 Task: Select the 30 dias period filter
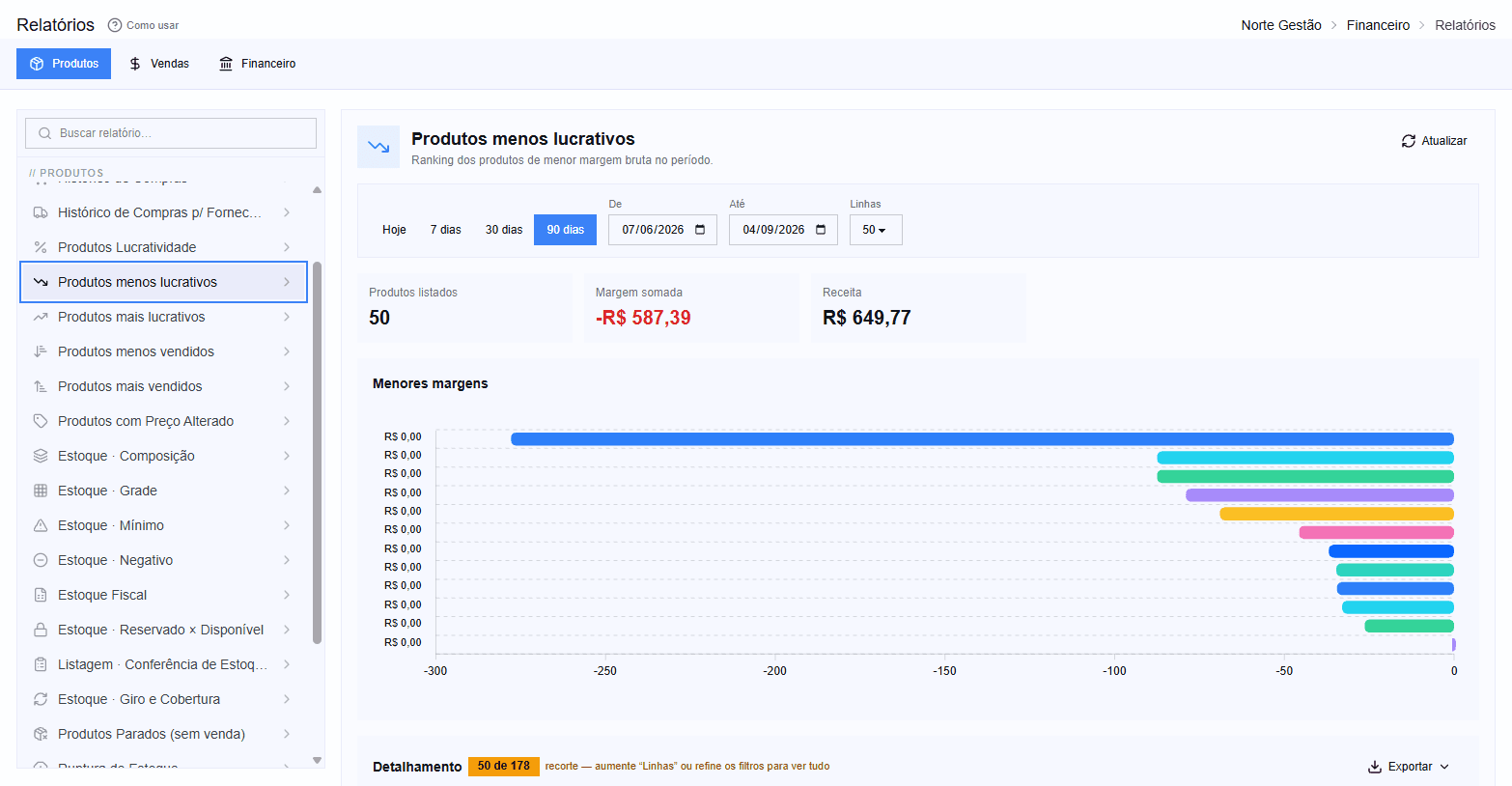[504, 230]
